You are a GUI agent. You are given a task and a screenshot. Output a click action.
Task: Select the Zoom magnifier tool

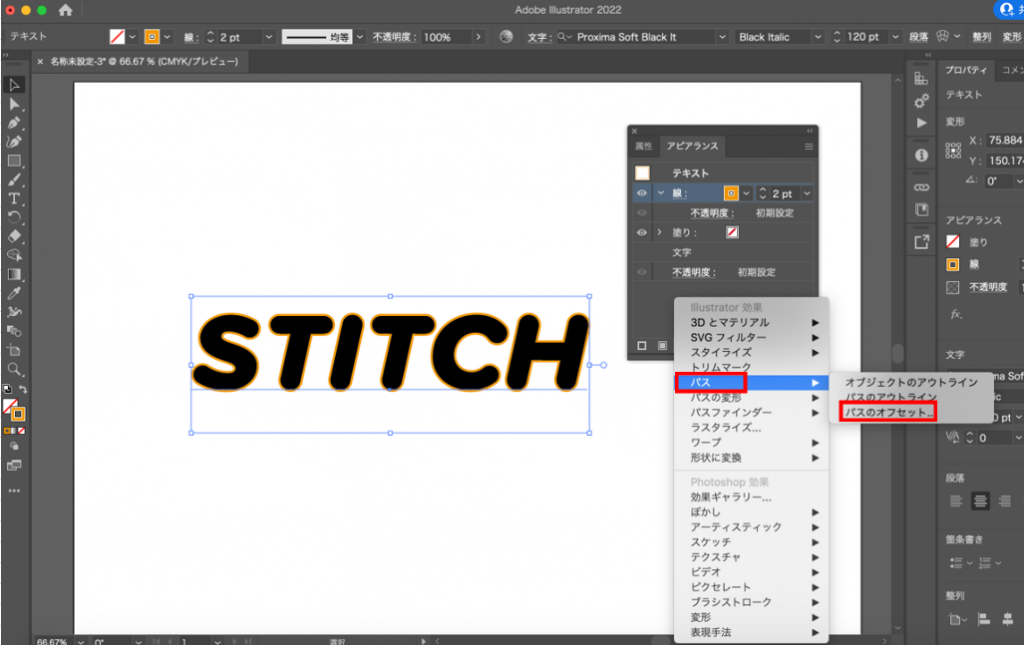point(14,370)
